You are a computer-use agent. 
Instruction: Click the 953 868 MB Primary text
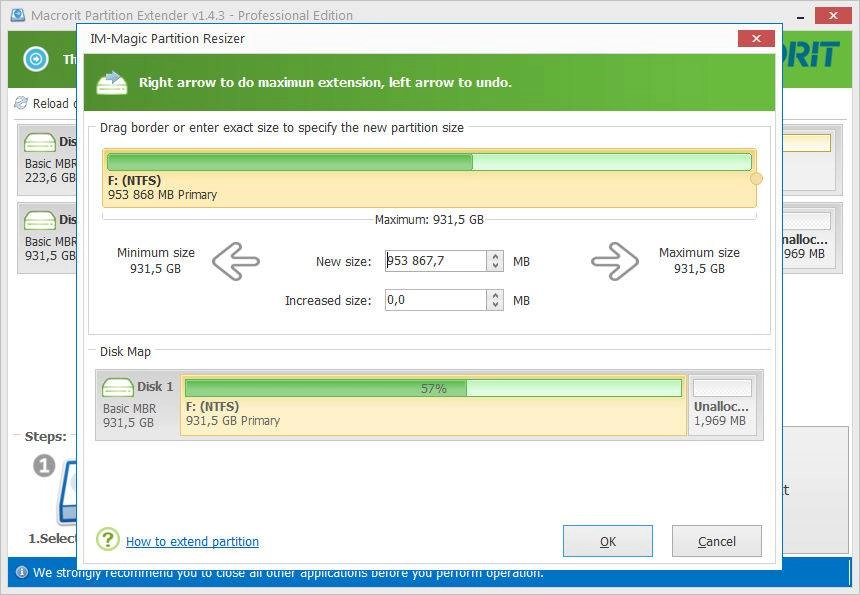click(x=162, y=195)
